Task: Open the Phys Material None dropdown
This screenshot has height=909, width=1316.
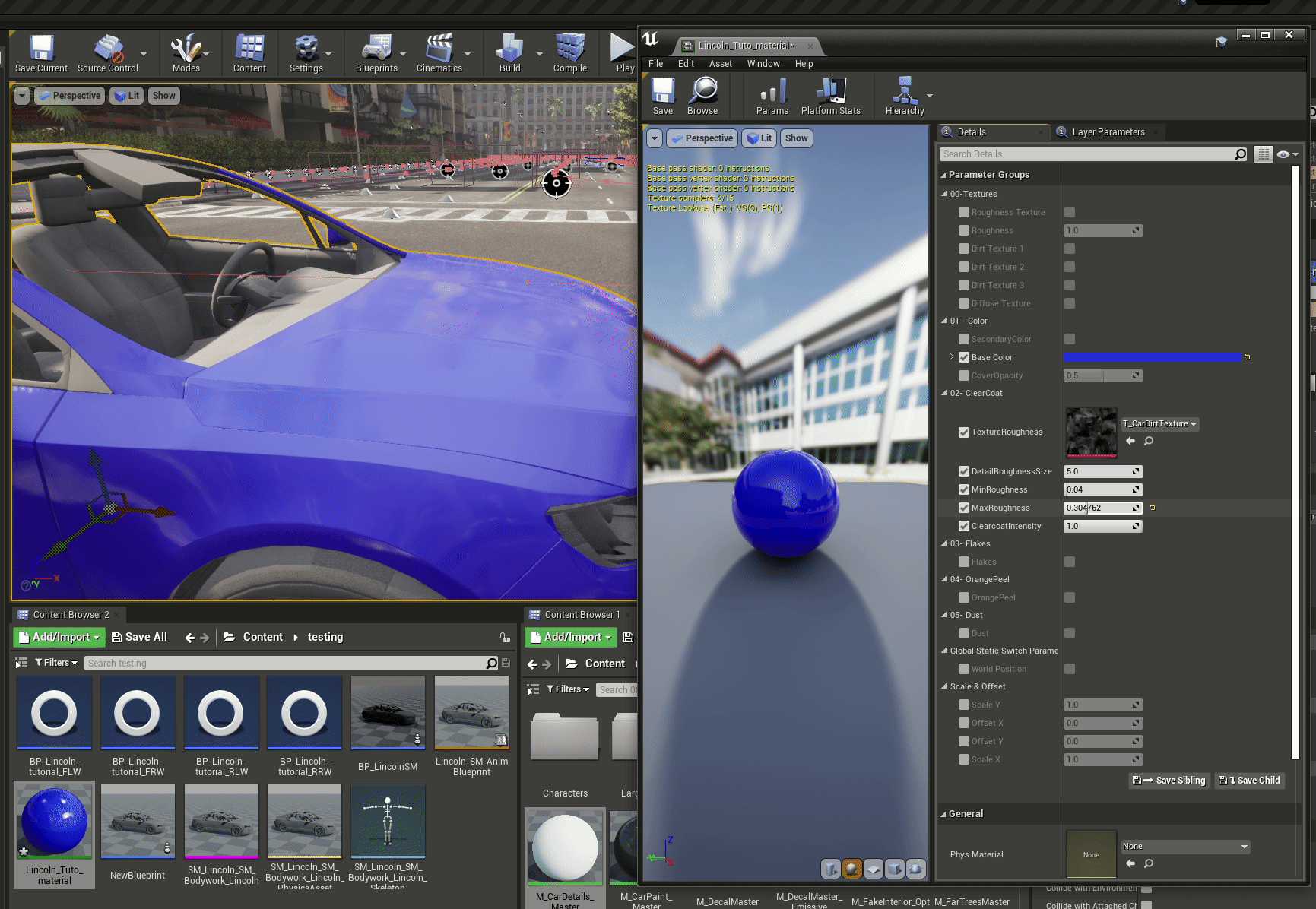Action: [x=1185, y=847]
